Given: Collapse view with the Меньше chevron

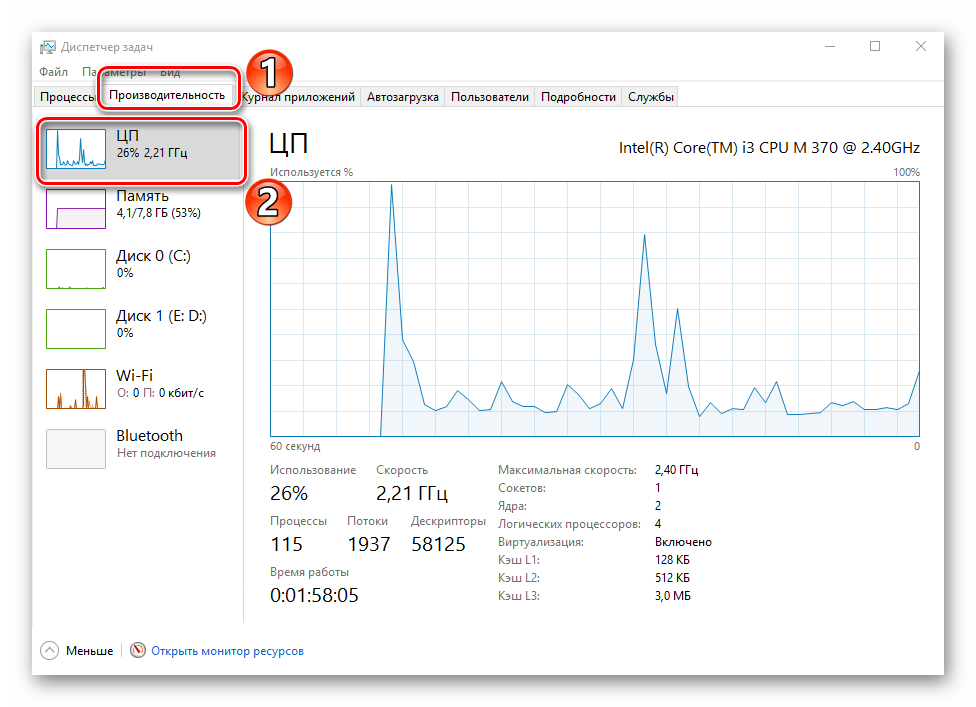Looking at the screenshot, I should (50, 650).
